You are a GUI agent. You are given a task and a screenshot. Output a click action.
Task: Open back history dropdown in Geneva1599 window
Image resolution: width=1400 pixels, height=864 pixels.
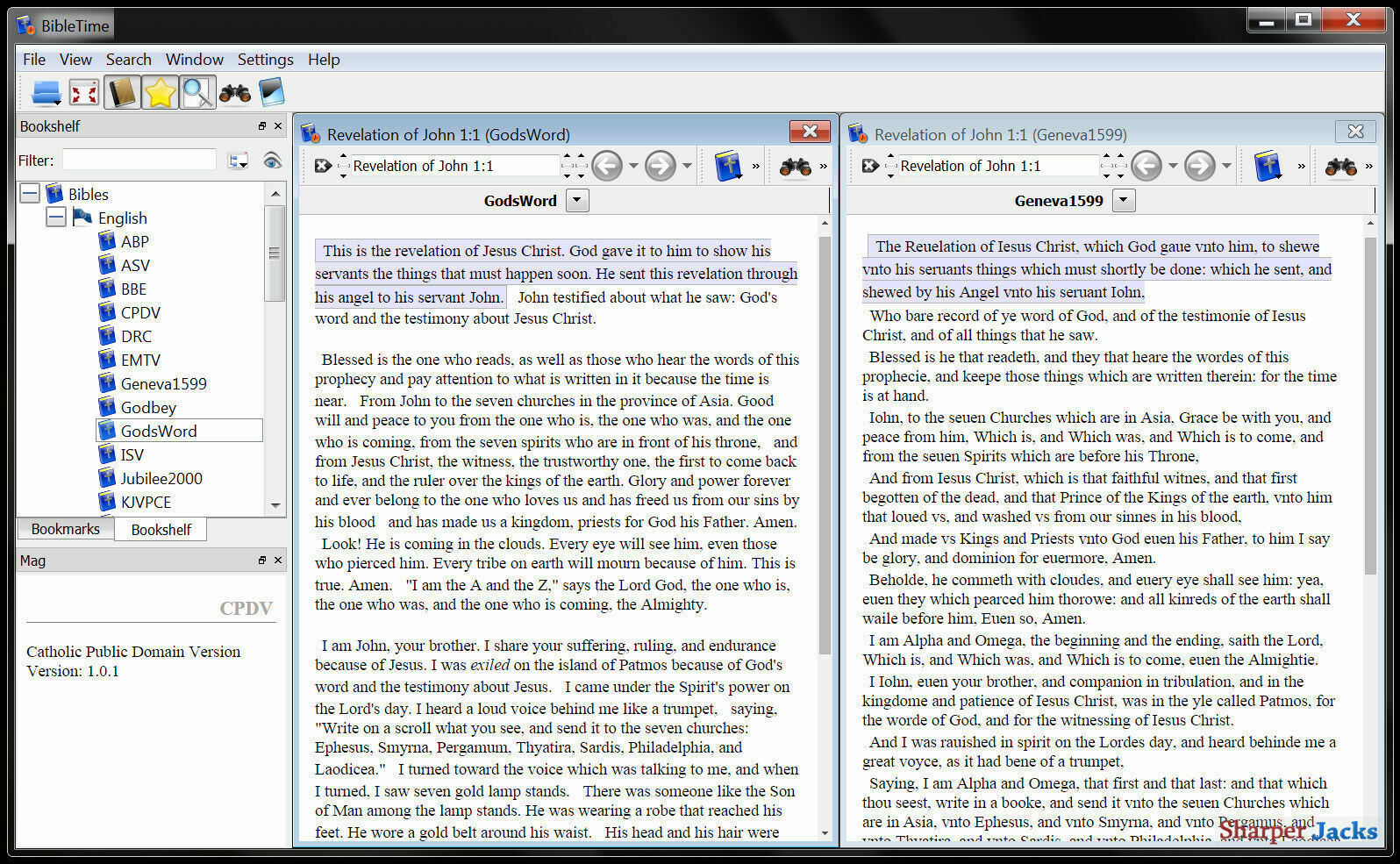point(1173,166)
